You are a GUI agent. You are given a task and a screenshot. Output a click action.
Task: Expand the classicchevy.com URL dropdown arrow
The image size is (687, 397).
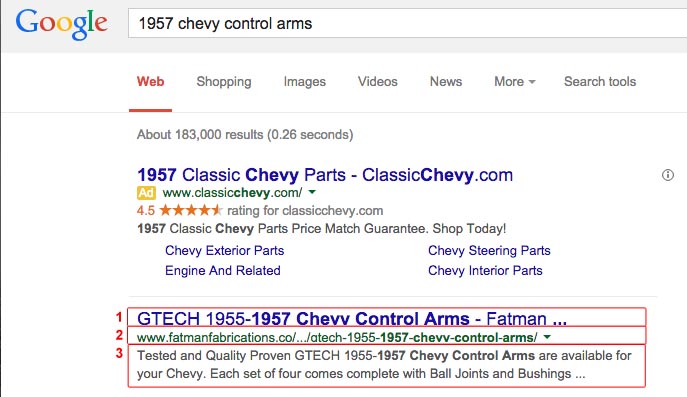(312, 192)
